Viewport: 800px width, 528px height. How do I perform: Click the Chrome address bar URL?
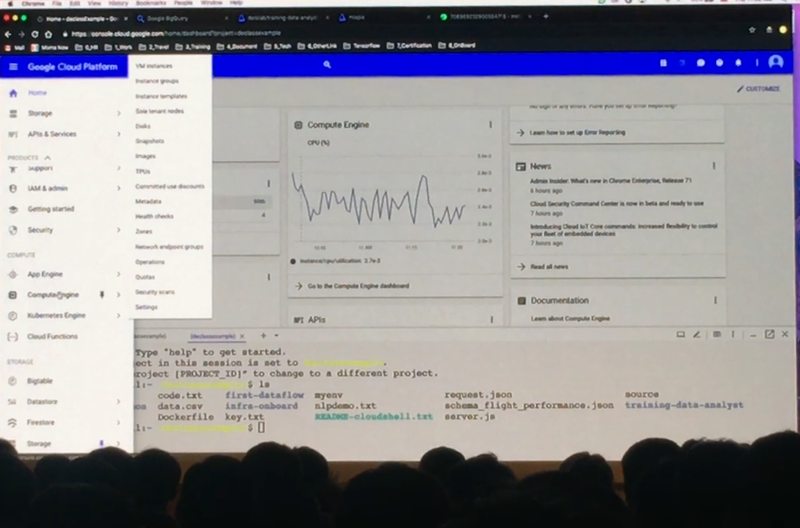176,34
